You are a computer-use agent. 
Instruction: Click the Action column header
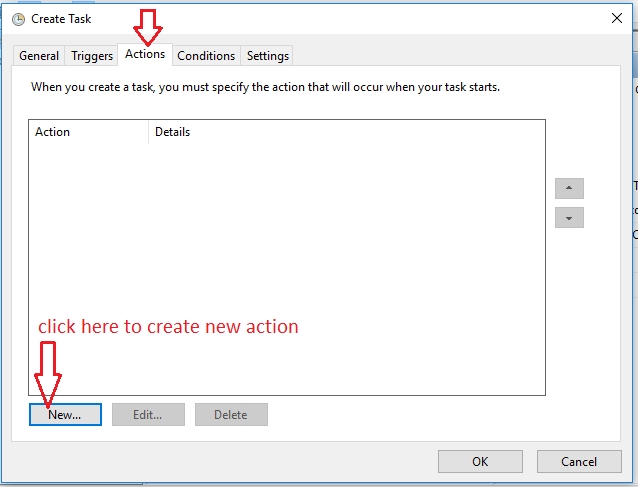(88, 132)
